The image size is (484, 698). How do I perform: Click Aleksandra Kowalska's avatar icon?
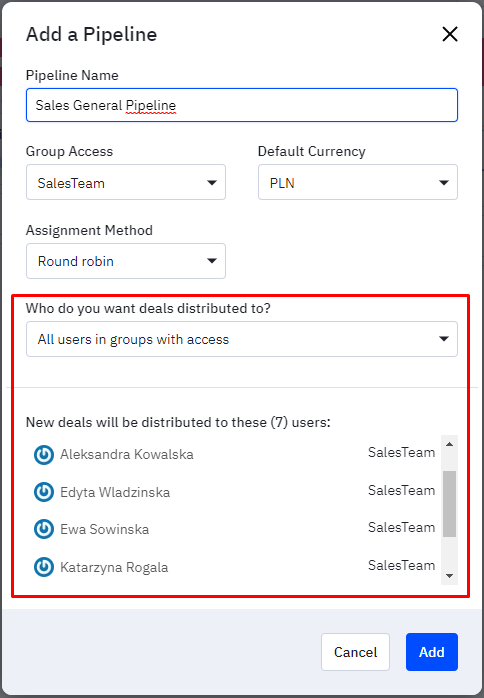pyautogui.click(x=44, y=455)
